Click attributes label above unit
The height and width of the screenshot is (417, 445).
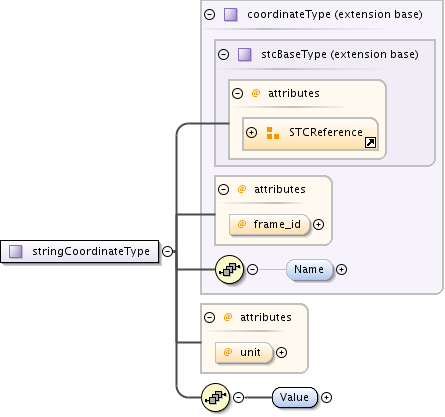[x=266, y=317]
